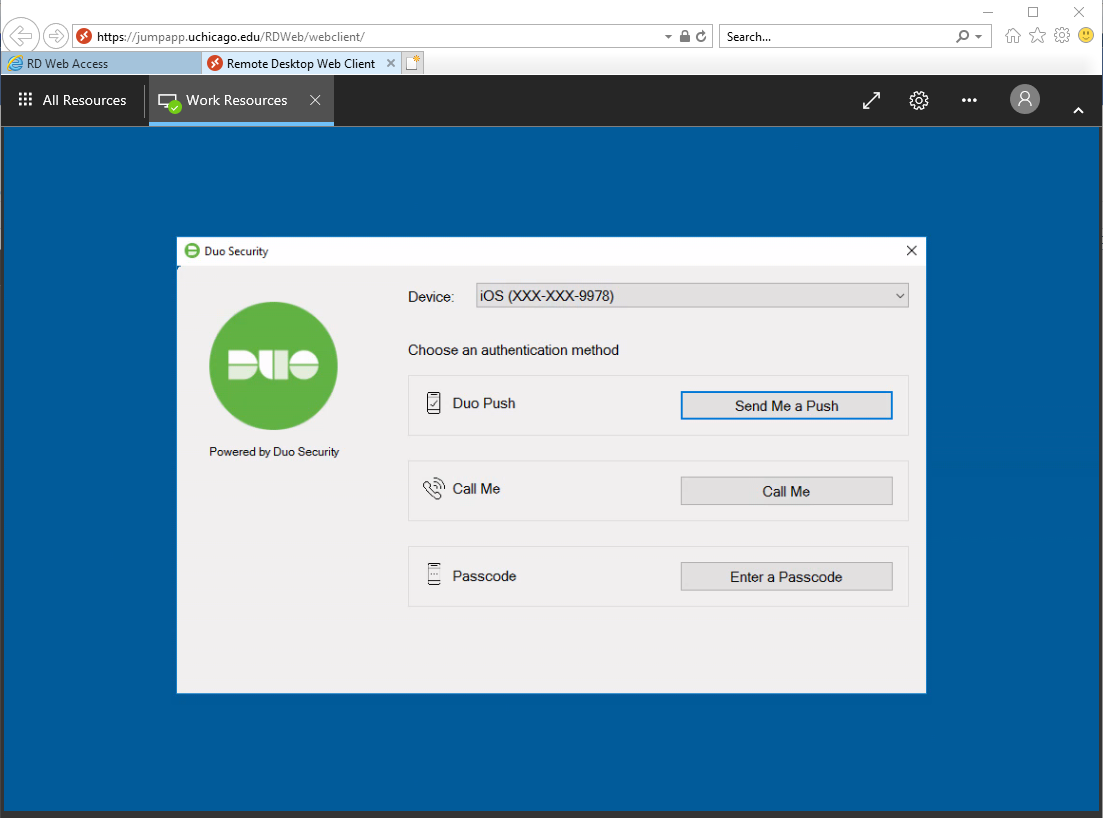1103x818 pixels.
Task: Click the Send Me a Push button
Action: (x=786, y=405)
